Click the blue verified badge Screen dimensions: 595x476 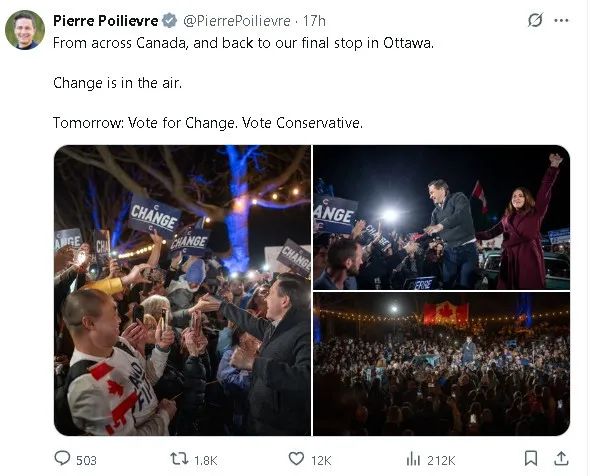coord(170,20)
